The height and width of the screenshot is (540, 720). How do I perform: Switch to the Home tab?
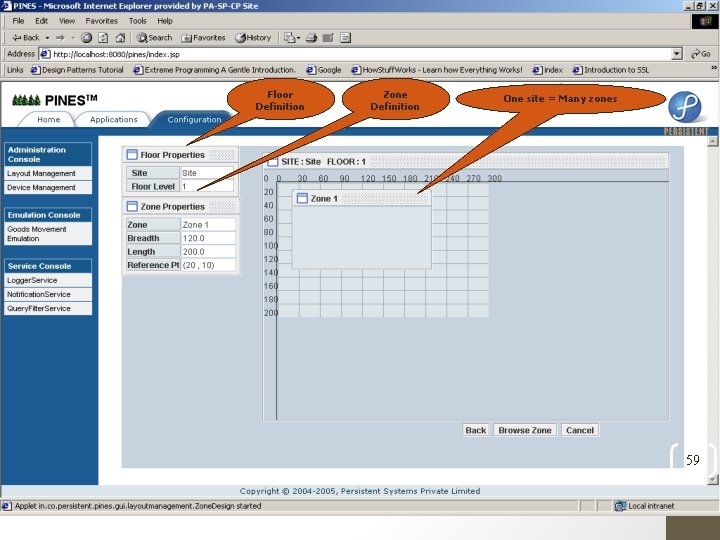click(48, 119)
